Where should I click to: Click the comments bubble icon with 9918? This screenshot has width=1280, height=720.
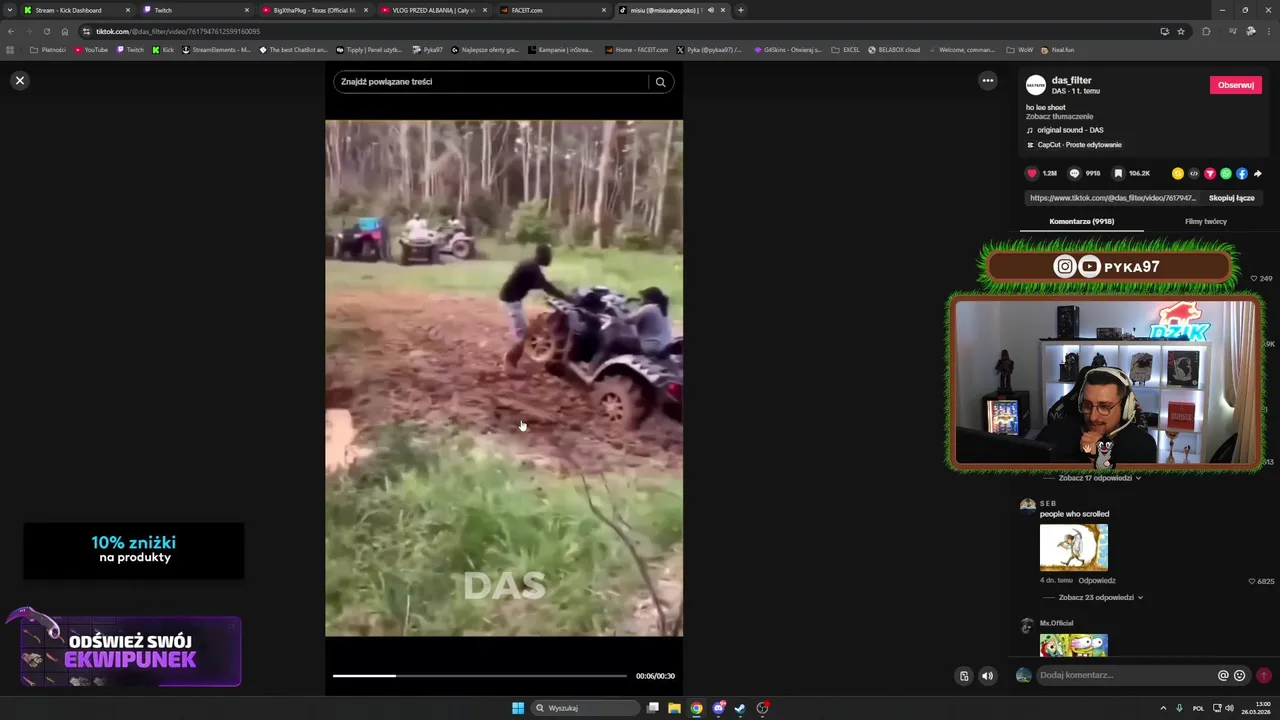(1074, 173)
